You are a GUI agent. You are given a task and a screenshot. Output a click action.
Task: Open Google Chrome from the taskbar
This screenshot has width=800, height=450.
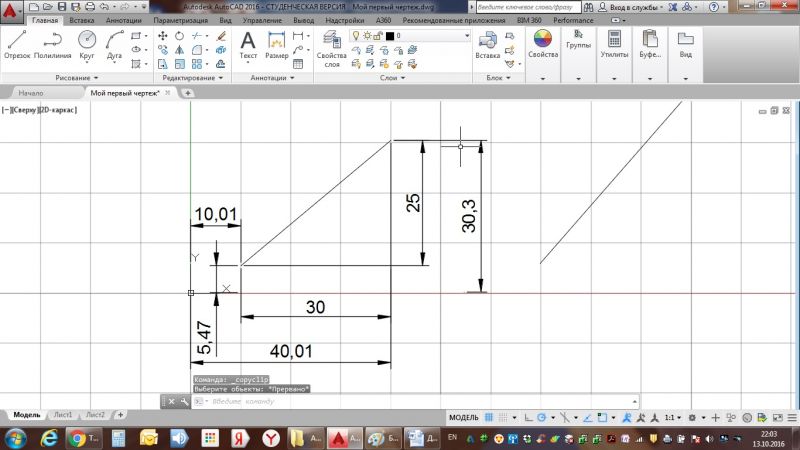[83, 438]
